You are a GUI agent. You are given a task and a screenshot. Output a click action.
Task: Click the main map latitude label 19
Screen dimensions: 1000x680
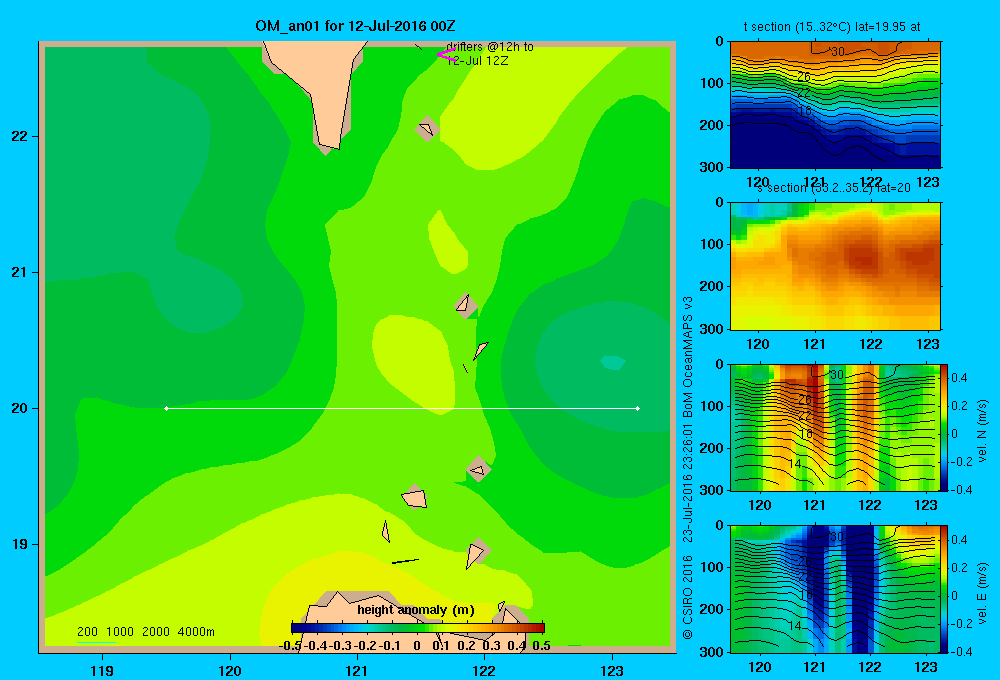point(20,544)
